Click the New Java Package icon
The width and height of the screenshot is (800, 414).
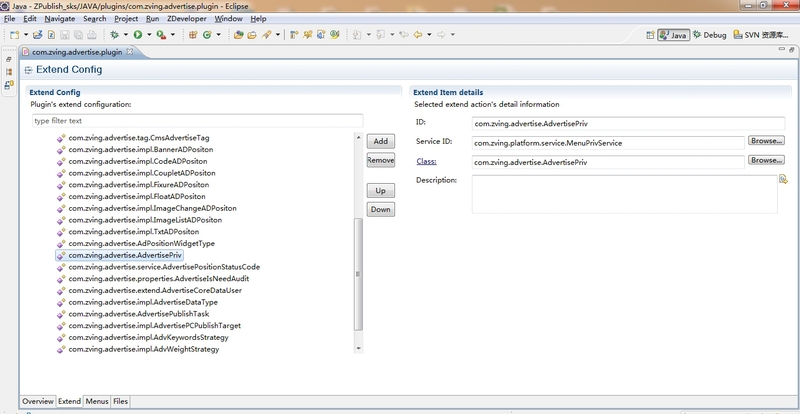tap(191, 35)
